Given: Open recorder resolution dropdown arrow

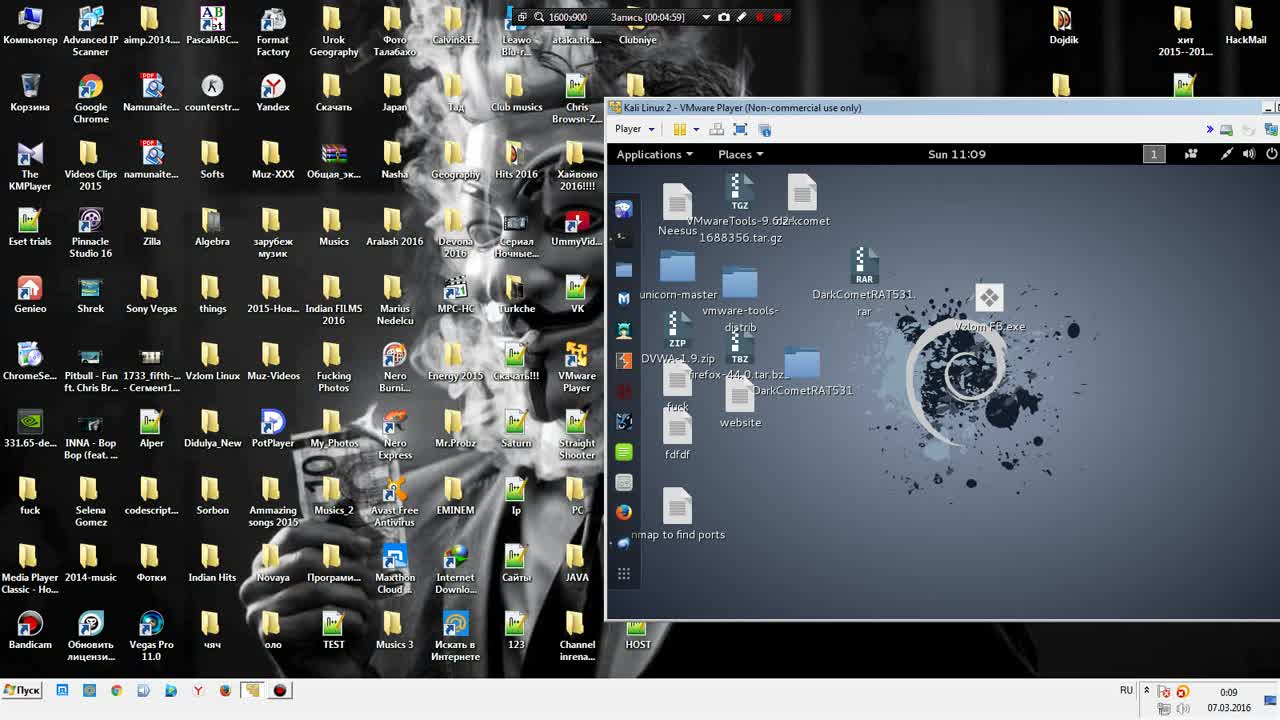Looking at the screenshot, I should [x=706, y=17].
